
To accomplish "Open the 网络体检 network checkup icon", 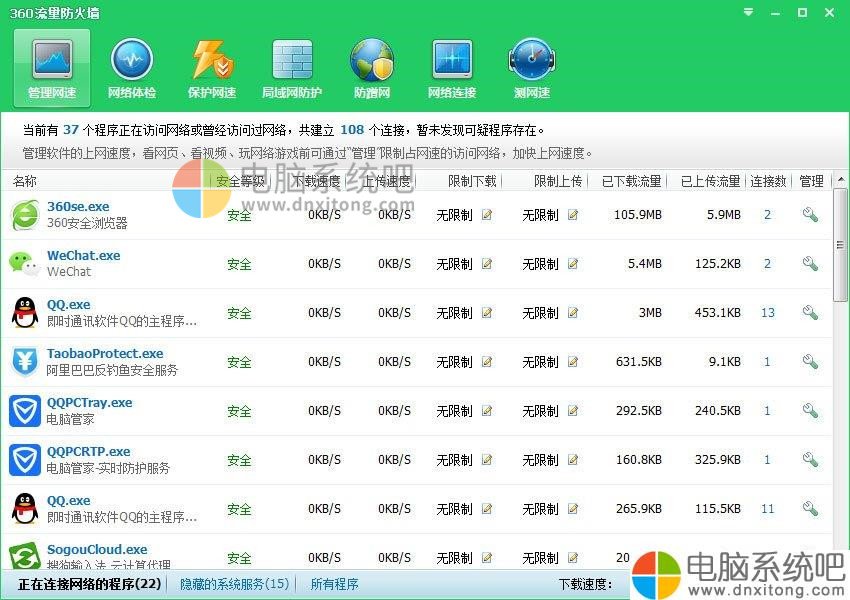I will point(132,68).
